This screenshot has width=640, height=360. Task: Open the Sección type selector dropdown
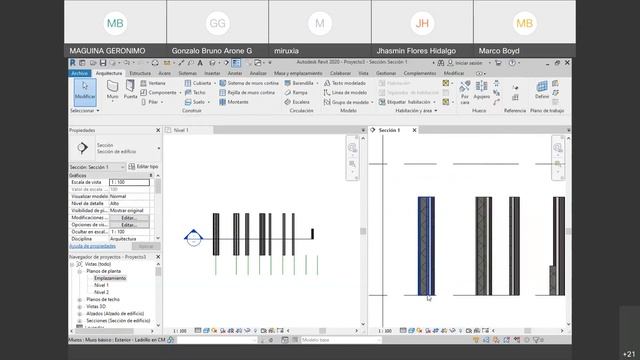[x=159, y=148]
